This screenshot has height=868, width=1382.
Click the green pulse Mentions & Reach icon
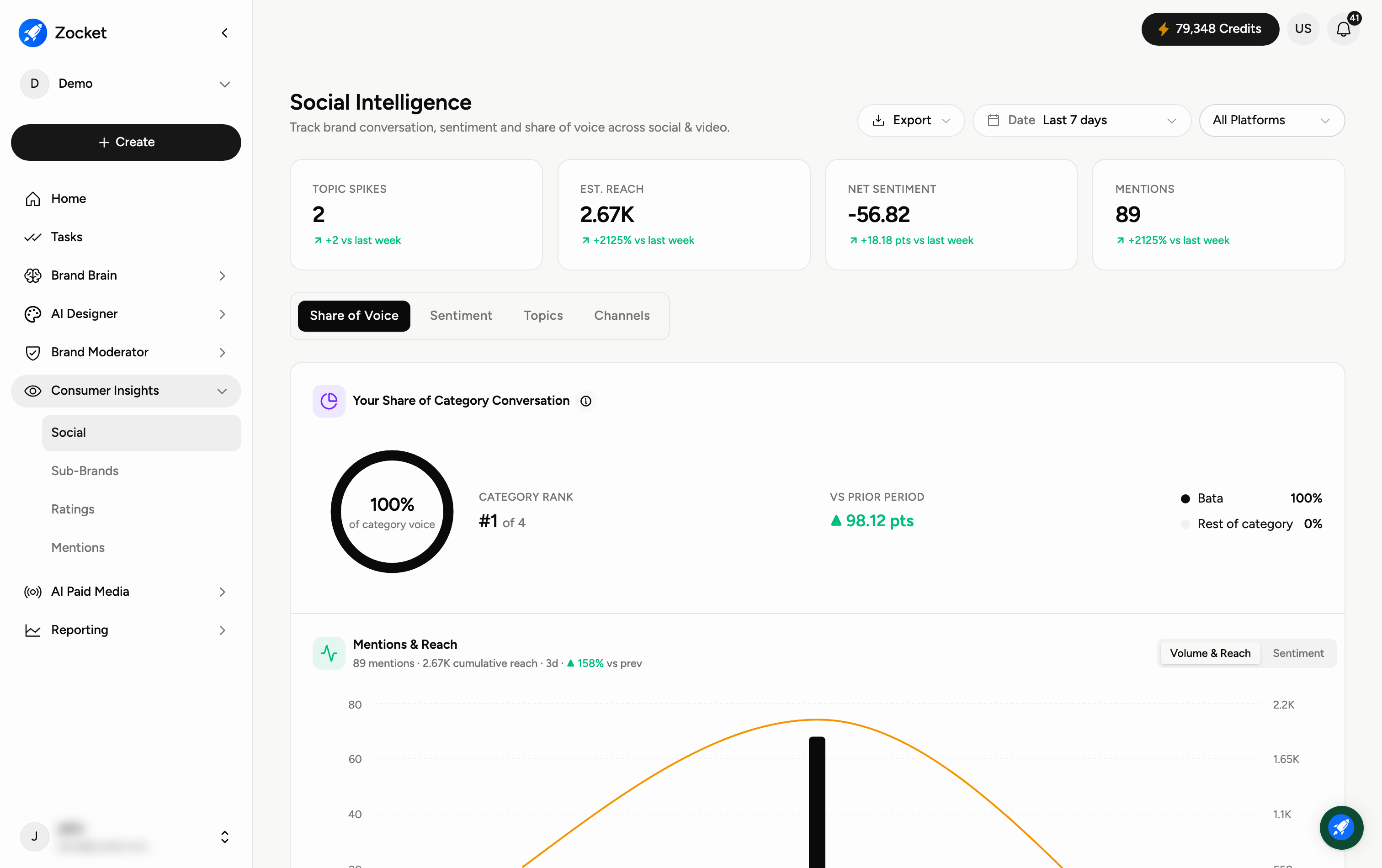329,653
